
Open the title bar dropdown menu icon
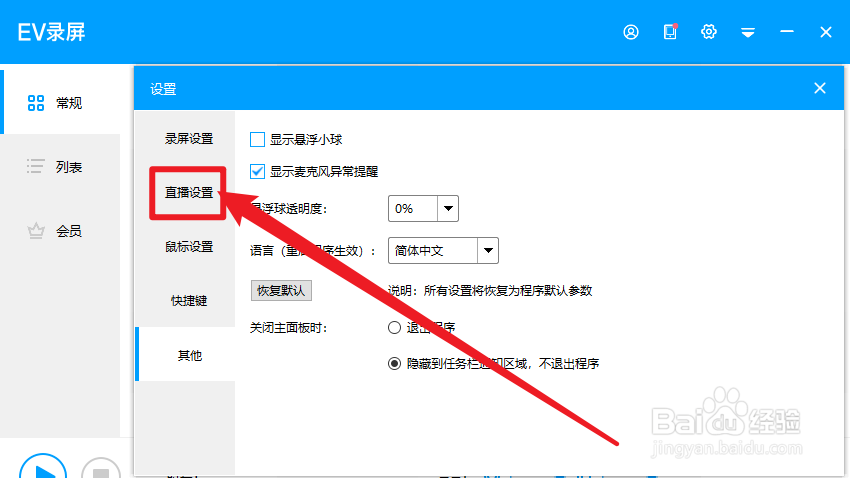748,33
